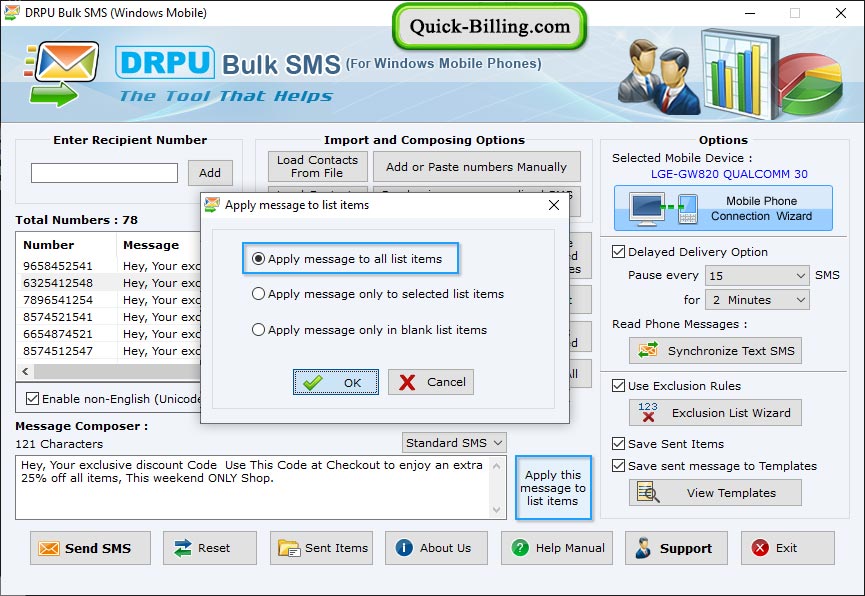Click the green checkmark icon on OK
This screenshot has height=596, width=865.
tap(312, 382)
